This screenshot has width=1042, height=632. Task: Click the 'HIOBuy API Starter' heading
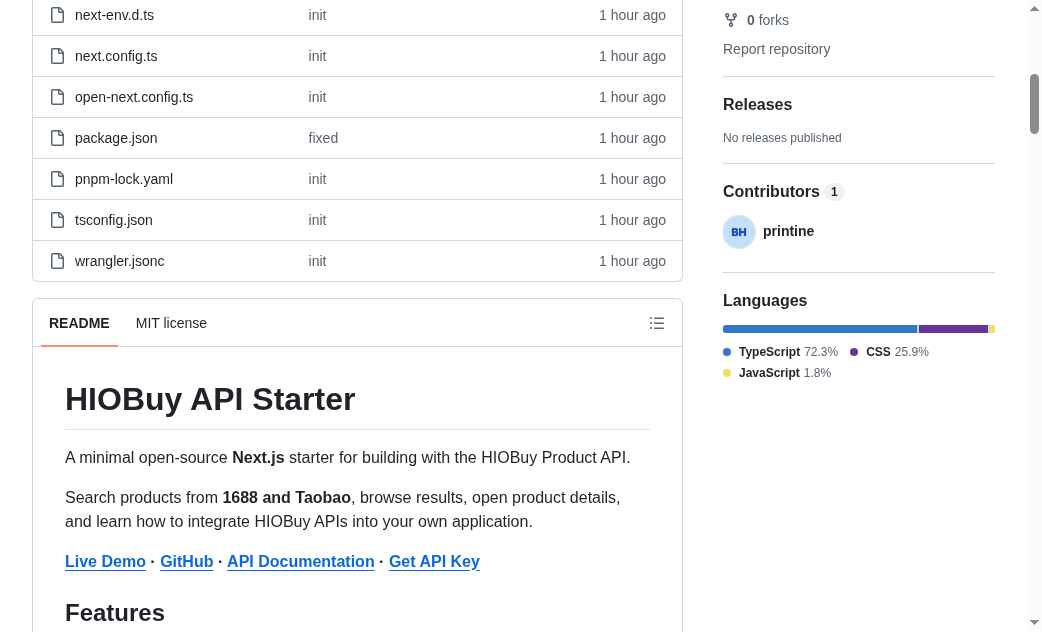210,399
